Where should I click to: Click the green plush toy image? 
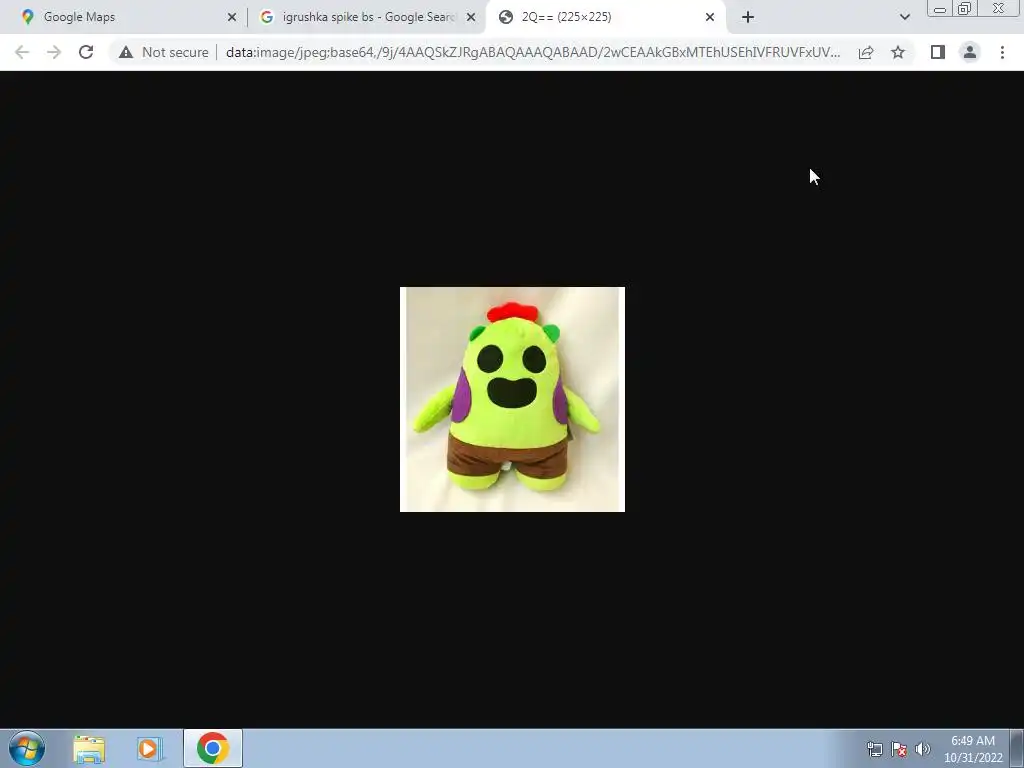pos(512,399)
